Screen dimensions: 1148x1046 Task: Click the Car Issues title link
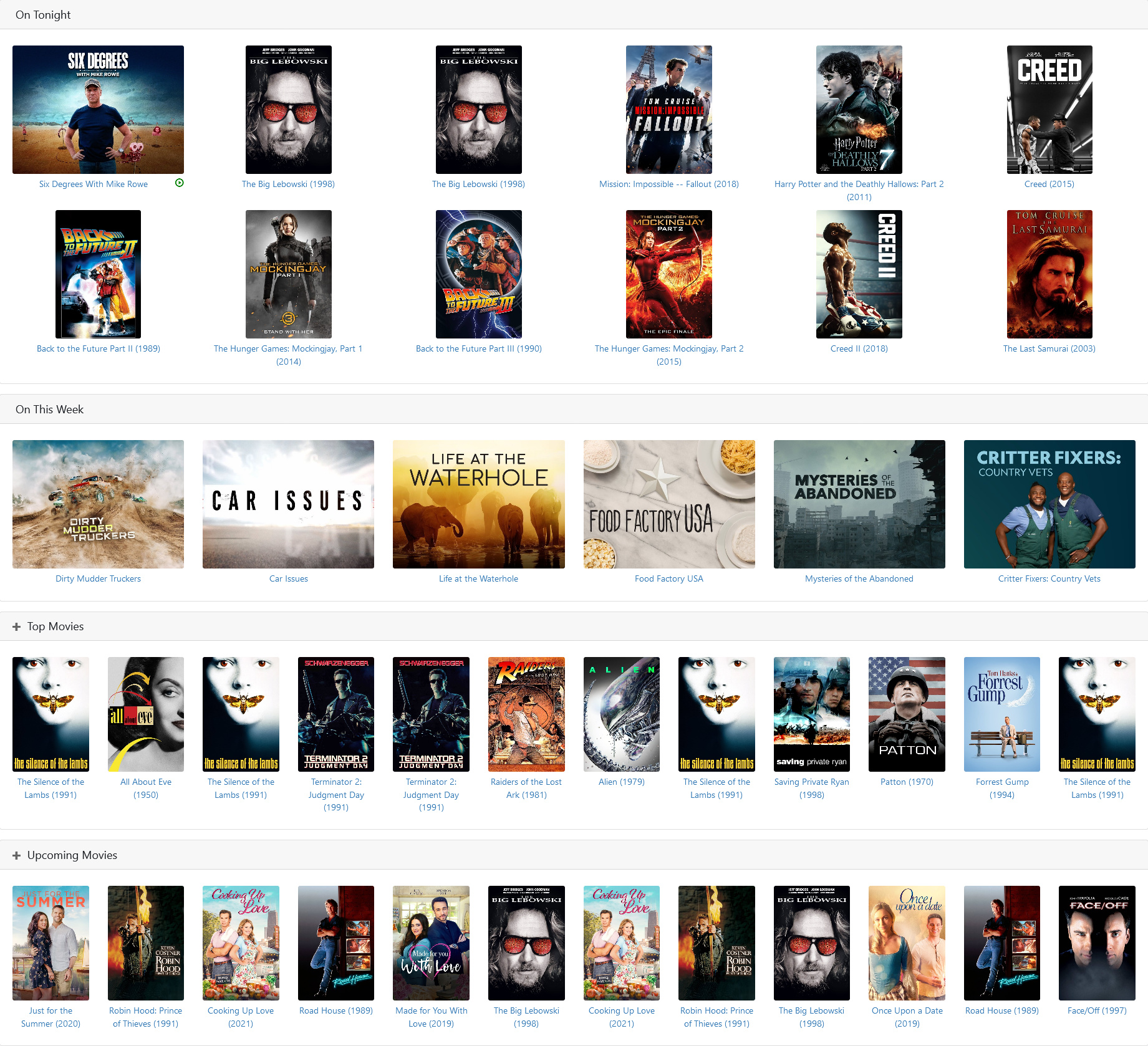pos(288,579)
